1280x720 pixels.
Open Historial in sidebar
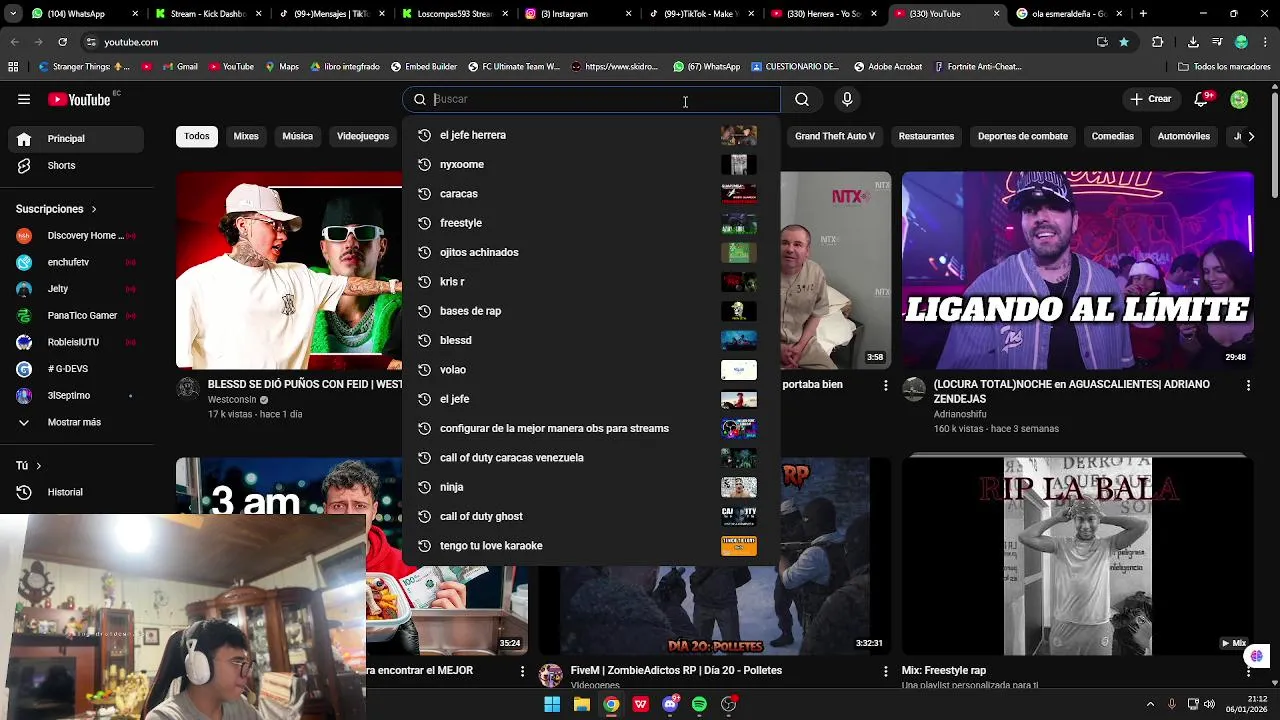[x=76, y=492]
